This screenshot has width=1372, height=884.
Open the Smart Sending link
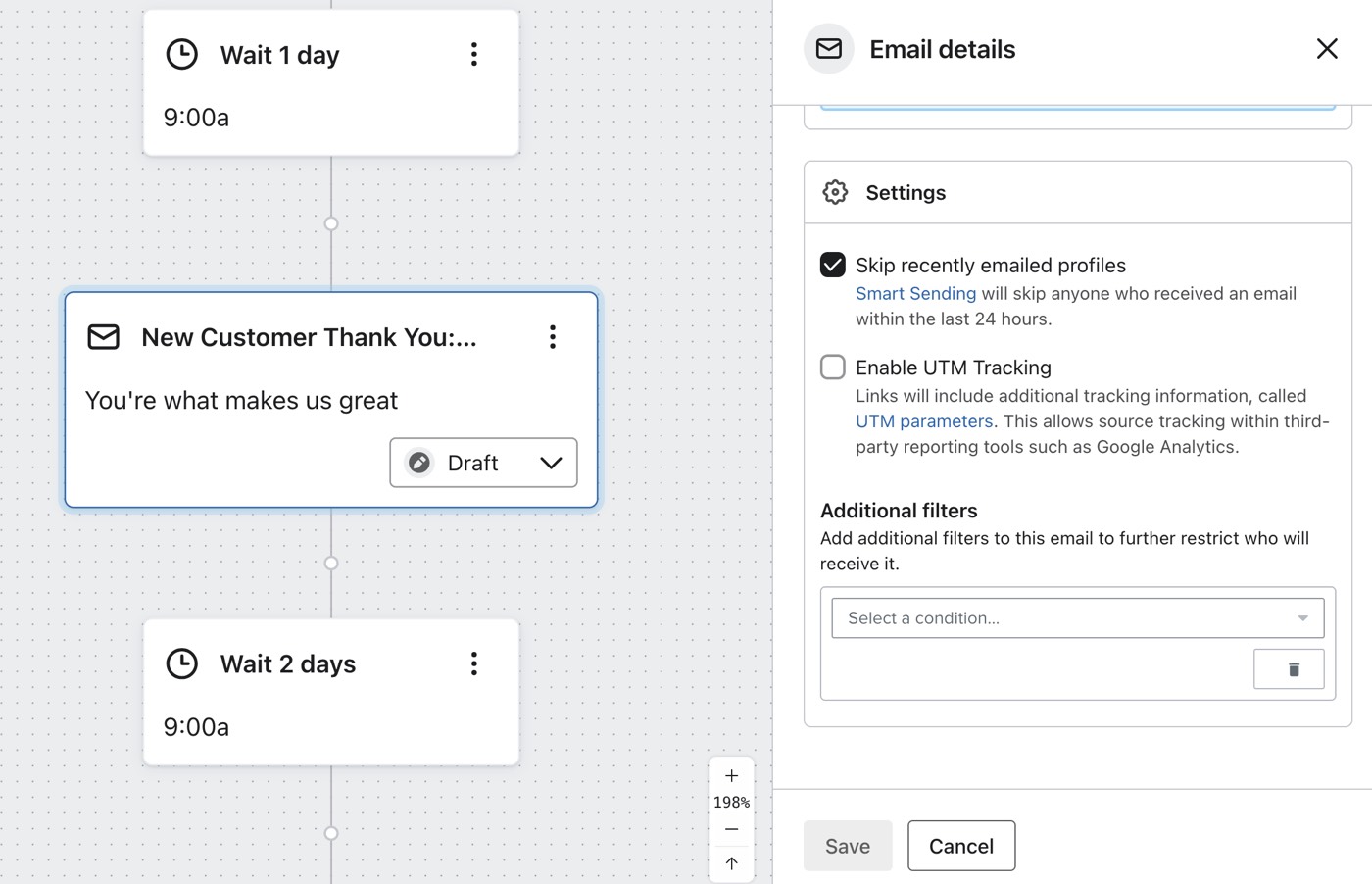coord(915,294)
